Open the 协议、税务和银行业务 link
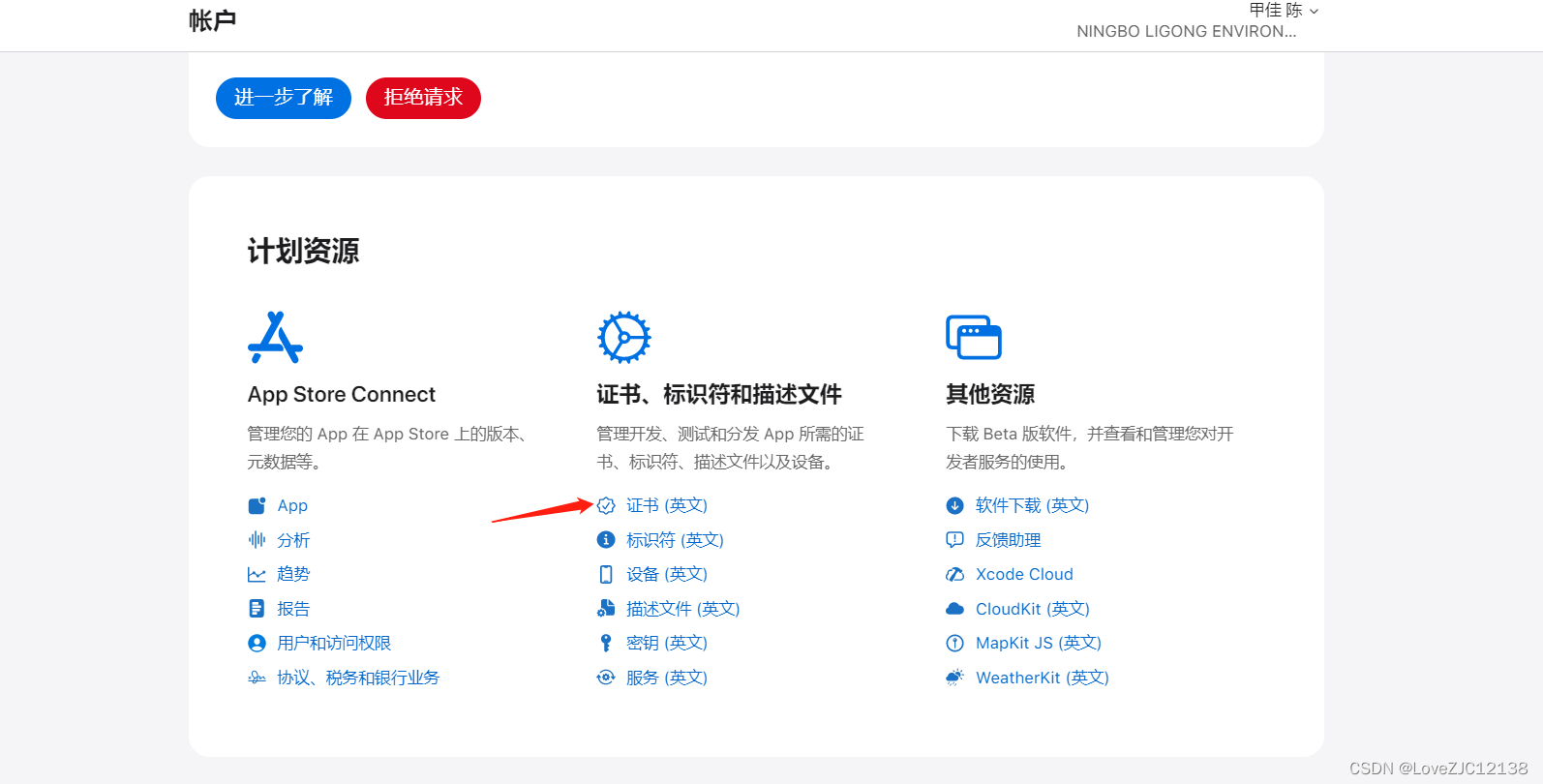The height and width of the screenshot is (784, 1543). tap(358, 678)
